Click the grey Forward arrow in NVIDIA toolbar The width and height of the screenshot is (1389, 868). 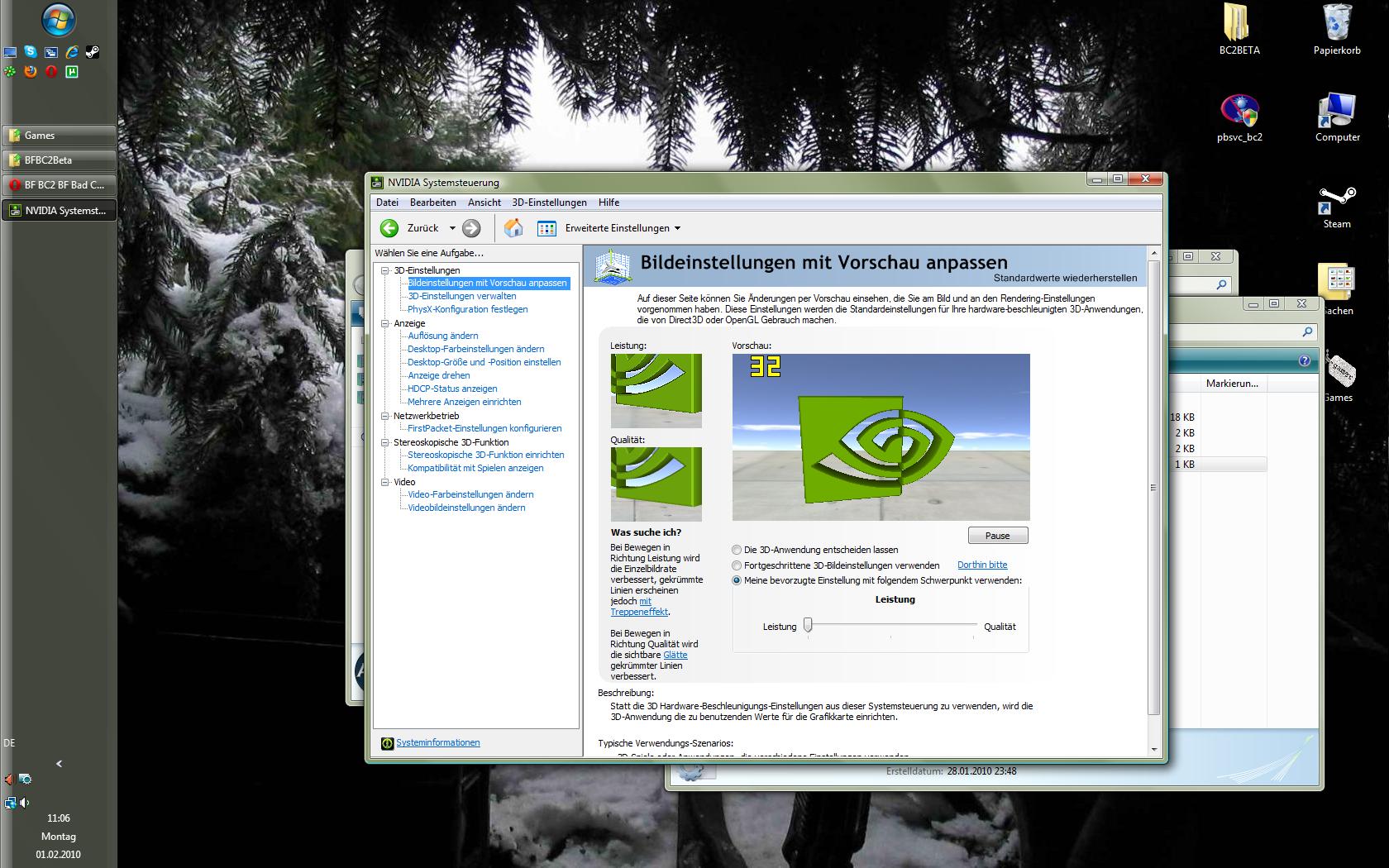point(471,228)
